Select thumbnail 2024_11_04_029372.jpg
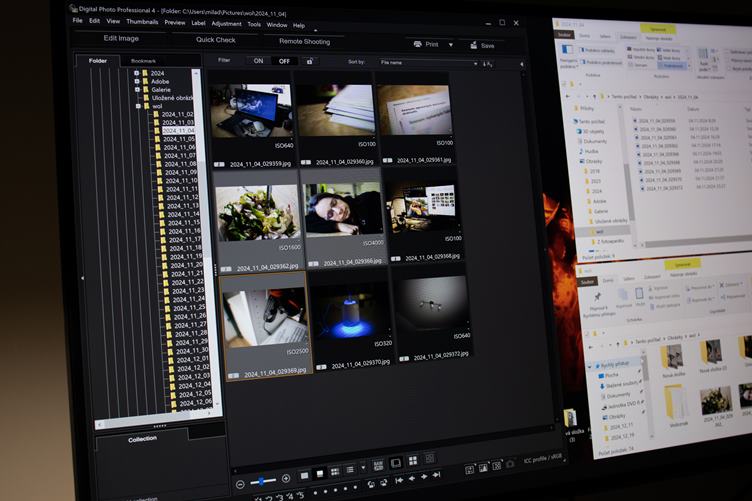 pos(434,316)
